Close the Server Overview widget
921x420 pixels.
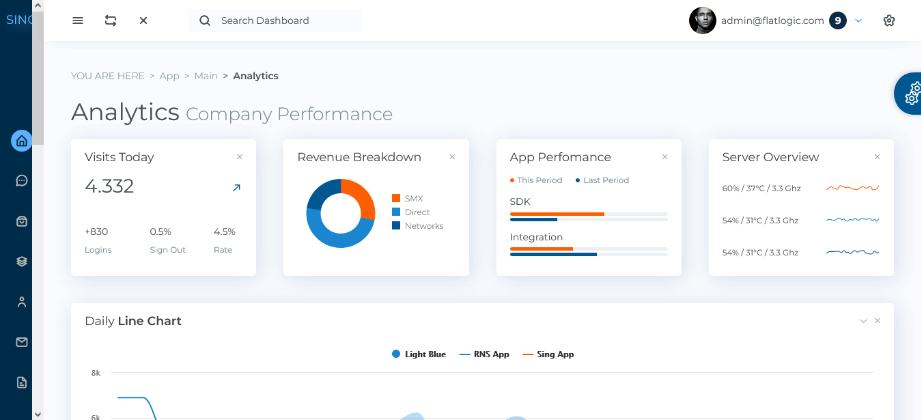878,157
